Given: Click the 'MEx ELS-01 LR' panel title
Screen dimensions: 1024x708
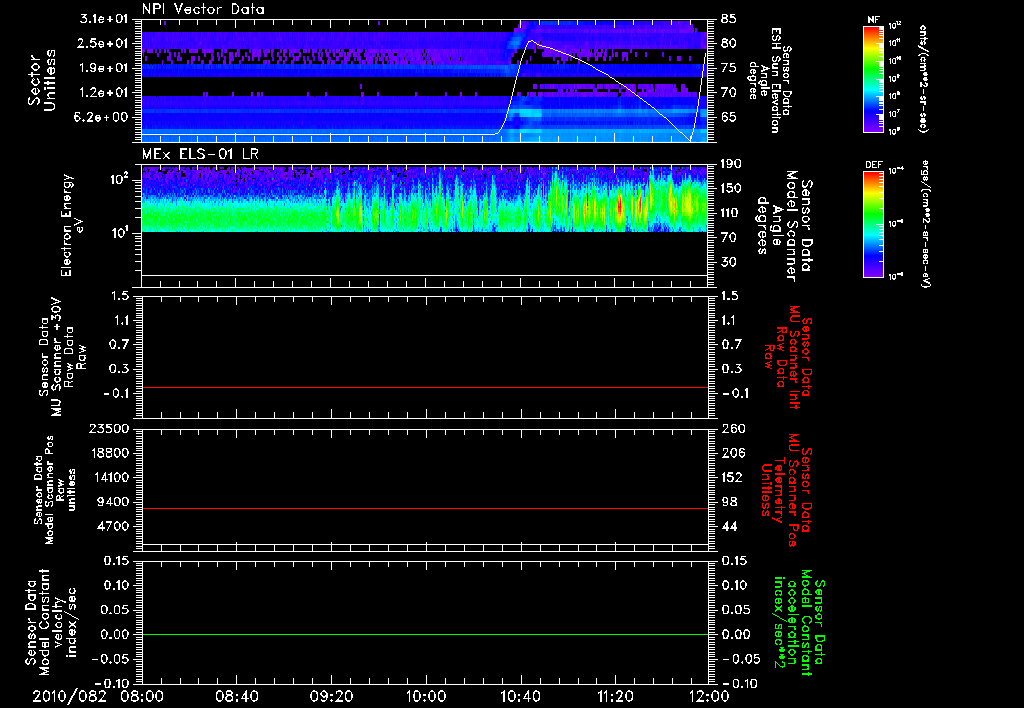Looking at the screenshot, I should coord(200,154).
